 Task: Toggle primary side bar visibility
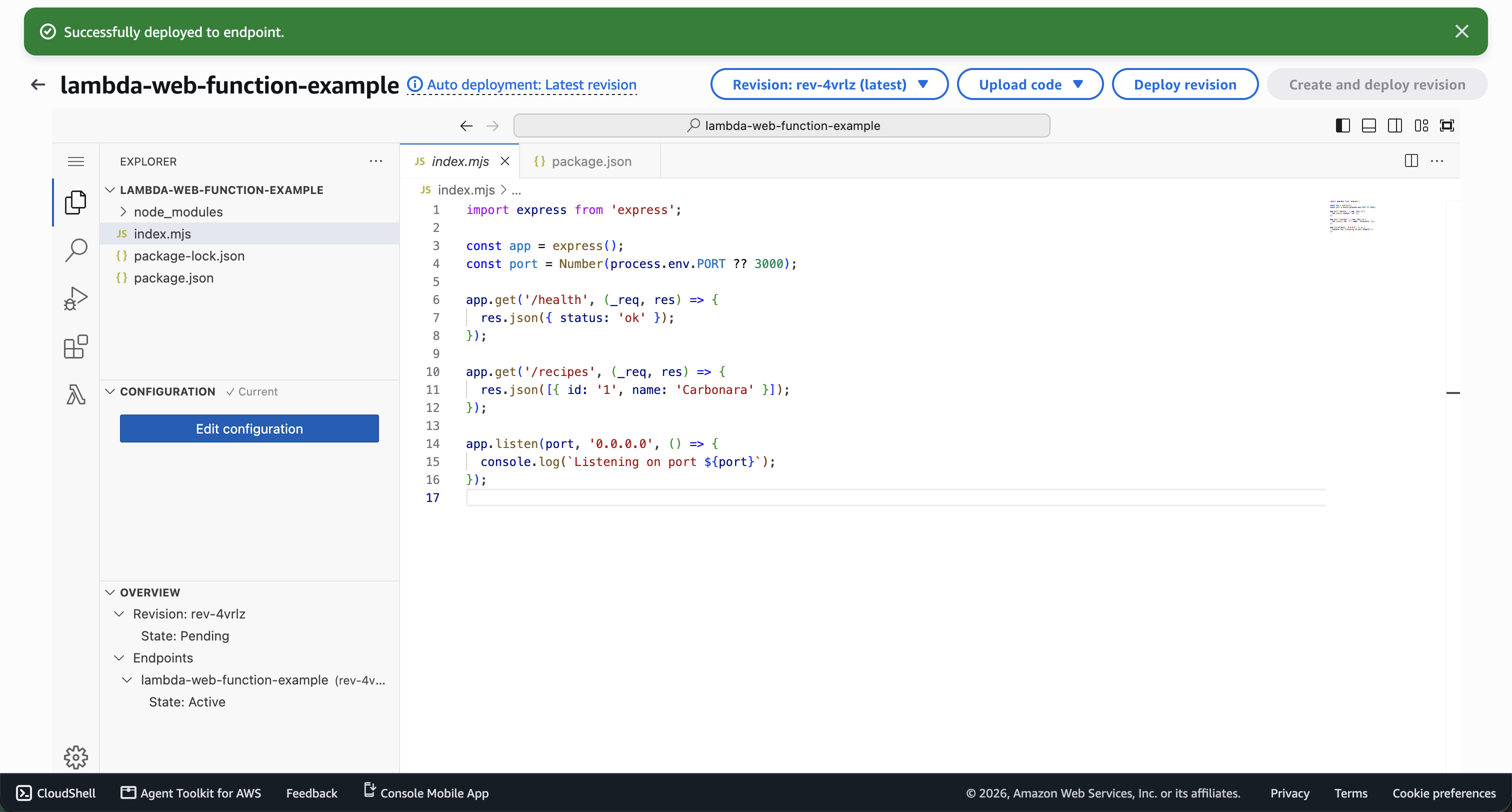pos(1342,125)
